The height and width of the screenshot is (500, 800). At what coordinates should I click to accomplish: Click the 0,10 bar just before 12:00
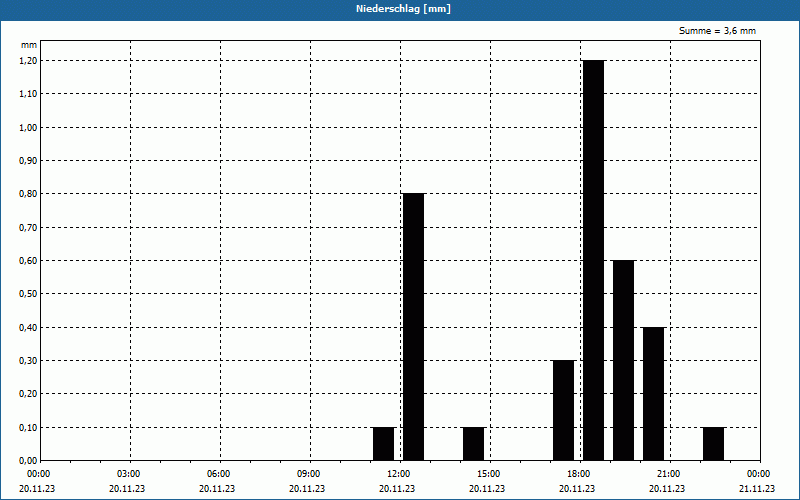[384, 444]
